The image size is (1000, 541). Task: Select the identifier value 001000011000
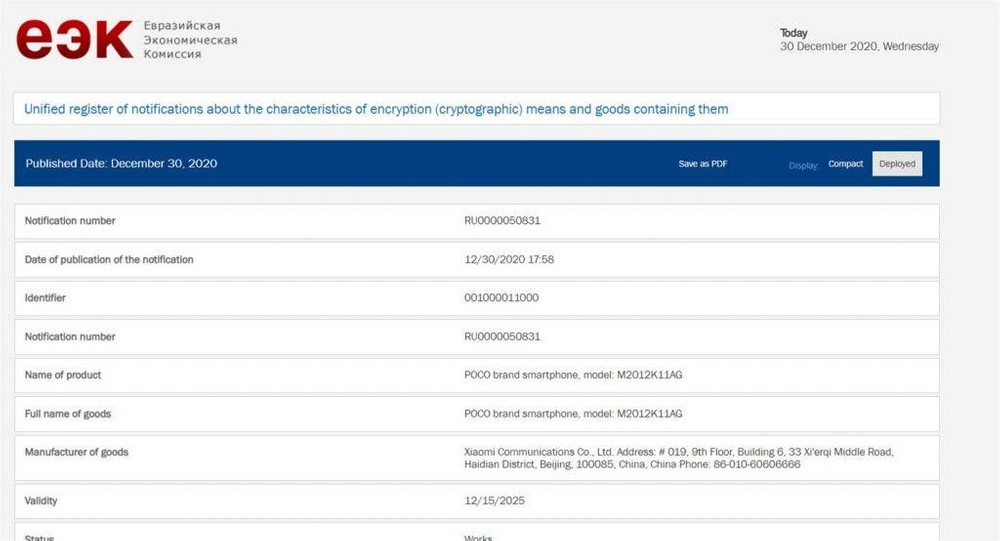pos(501,297)
